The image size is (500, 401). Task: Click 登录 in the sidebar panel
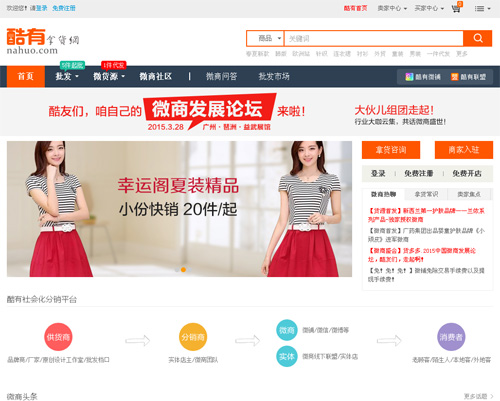click(378, 173)
